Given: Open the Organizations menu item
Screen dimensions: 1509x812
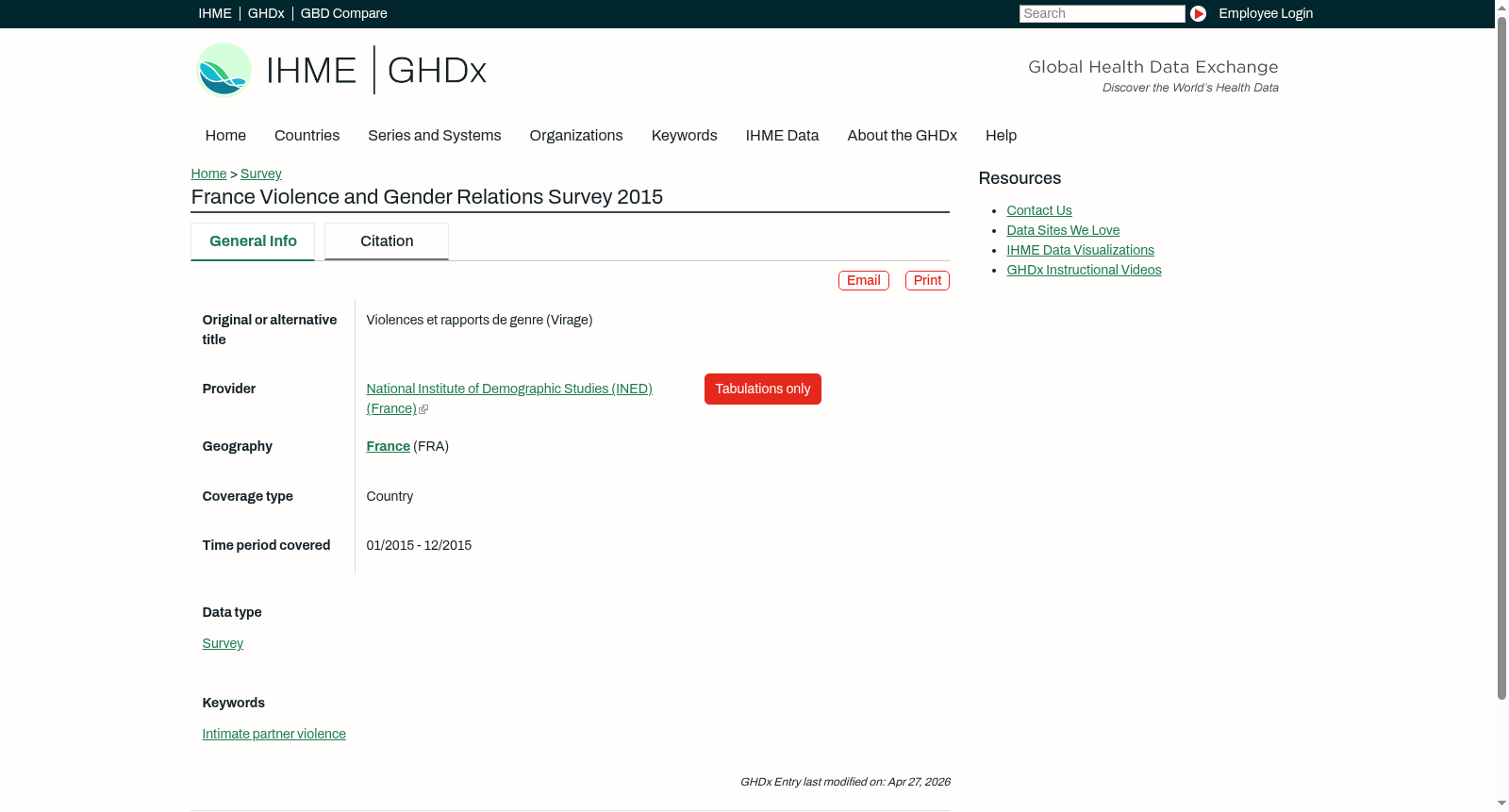Looking at the screenshot, I should click(x=576, y=136).
